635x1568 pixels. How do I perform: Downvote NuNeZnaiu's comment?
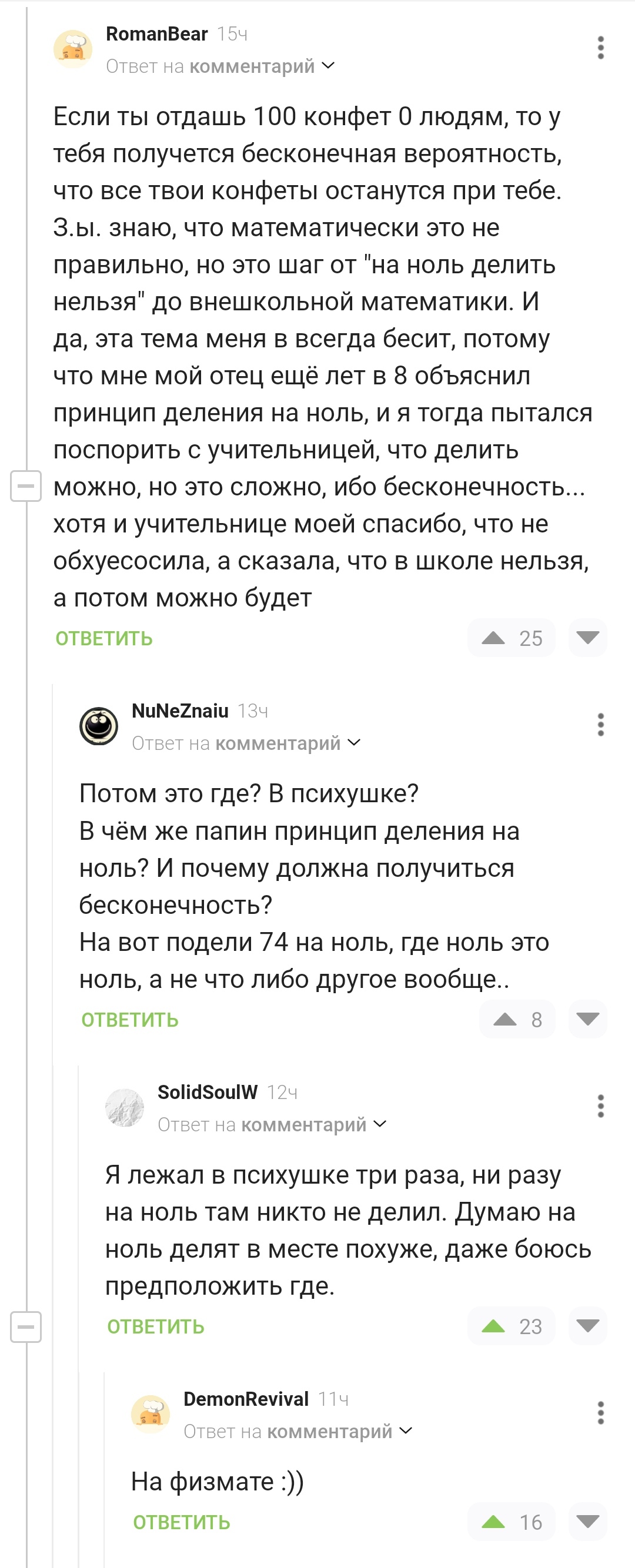pos(587,1020)
